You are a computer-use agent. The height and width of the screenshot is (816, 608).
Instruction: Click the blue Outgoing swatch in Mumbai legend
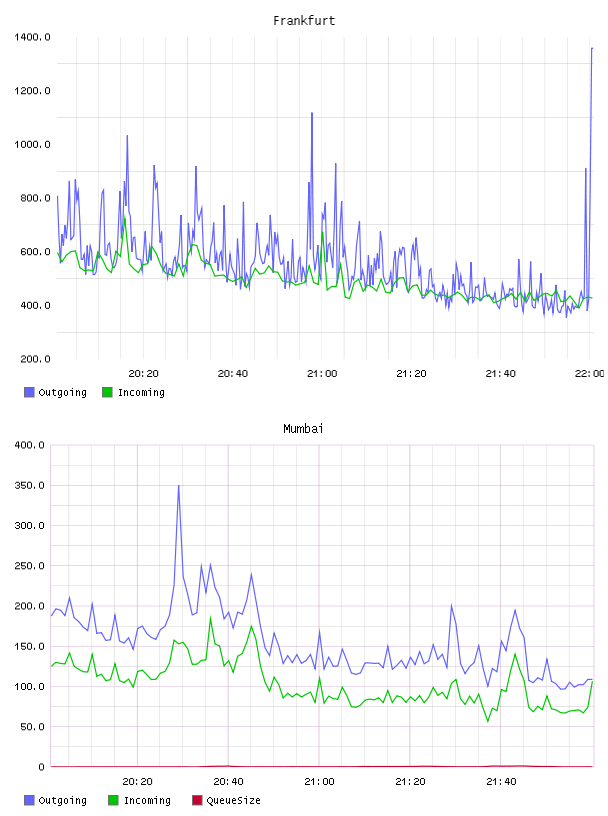pyautogui.click(x=29, y=800)
